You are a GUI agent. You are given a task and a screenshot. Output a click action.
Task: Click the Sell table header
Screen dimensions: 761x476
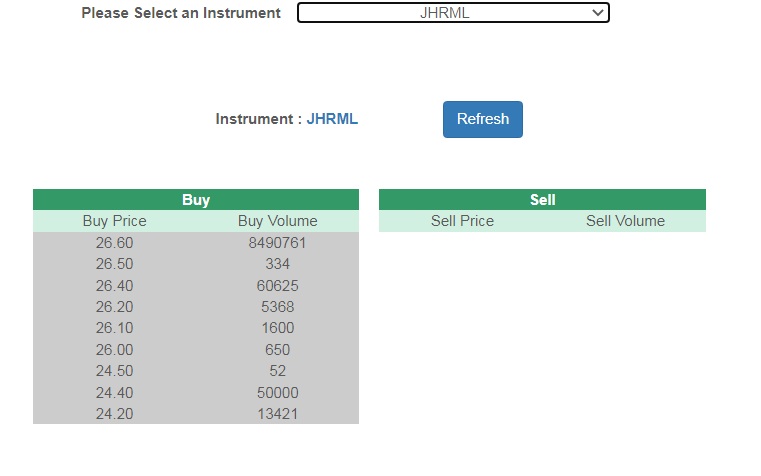542,200
